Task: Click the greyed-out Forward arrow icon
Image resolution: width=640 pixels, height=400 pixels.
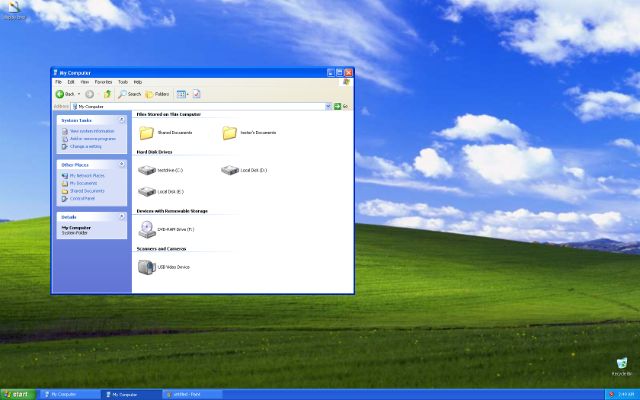Action: [89, 94]
